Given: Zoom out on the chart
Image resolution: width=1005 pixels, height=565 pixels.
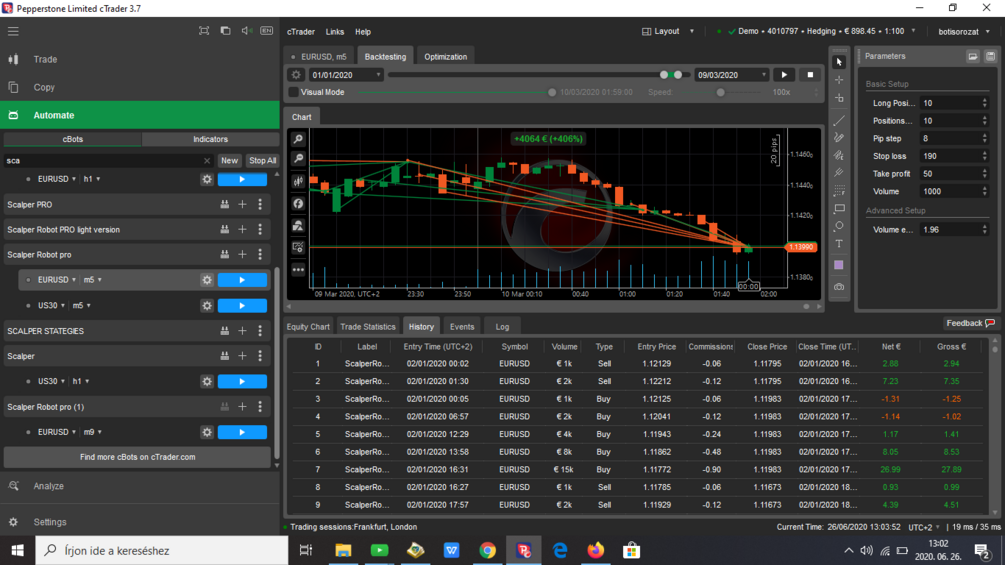Looking at the screenshot, I should 299,158.
